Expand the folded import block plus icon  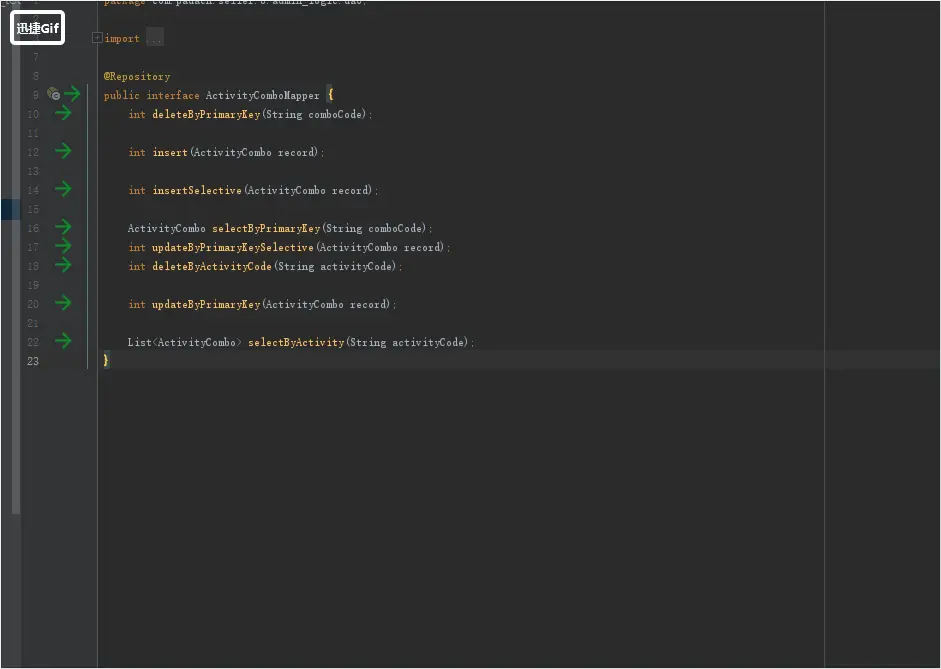pos(97,38)
